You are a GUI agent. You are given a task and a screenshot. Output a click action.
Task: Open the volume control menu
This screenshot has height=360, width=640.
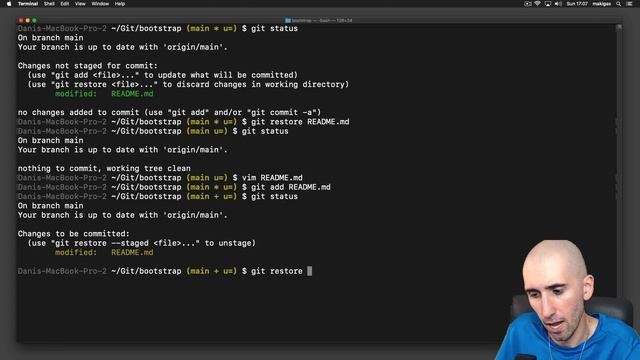pos(558,4)
